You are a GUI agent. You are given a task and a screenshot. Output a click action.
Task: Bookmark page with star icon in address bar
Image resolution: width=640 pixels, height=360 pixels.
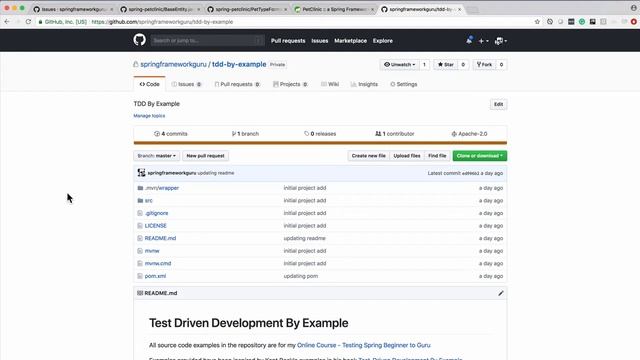537,22
